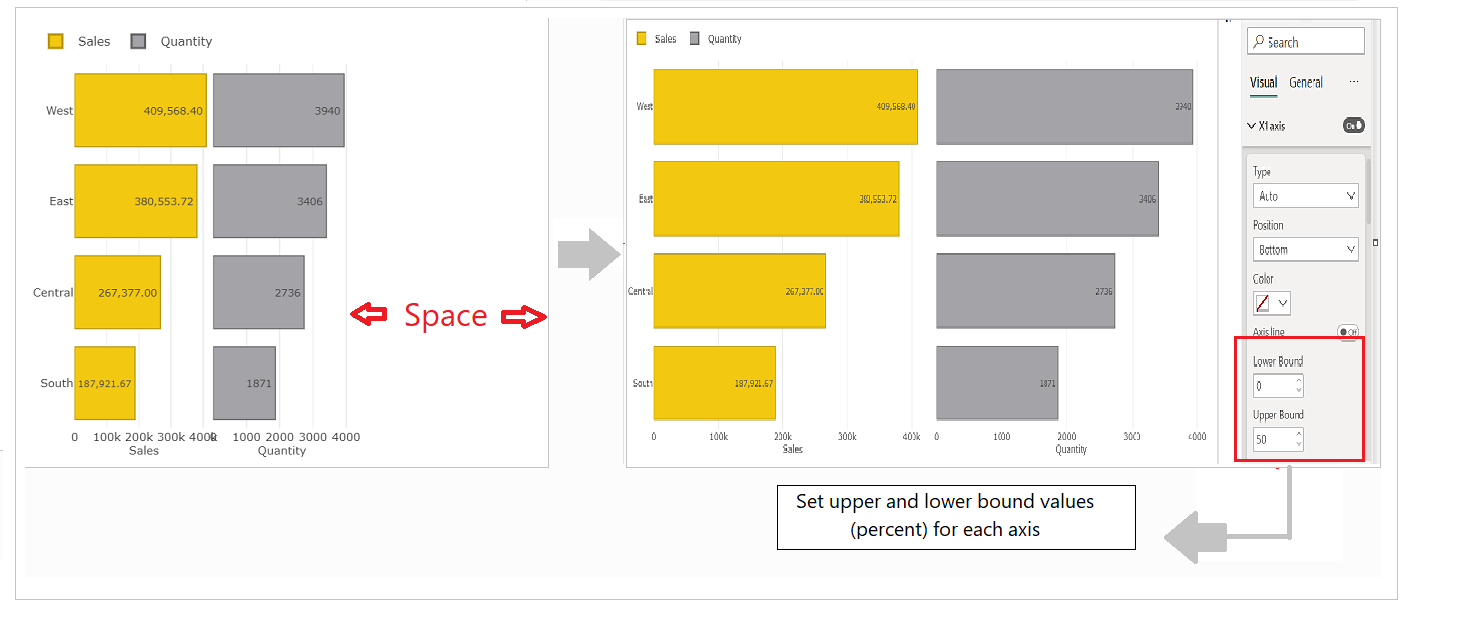
Task: Click the search magnifier icon in format pane
Action: tap(1259, 42)
